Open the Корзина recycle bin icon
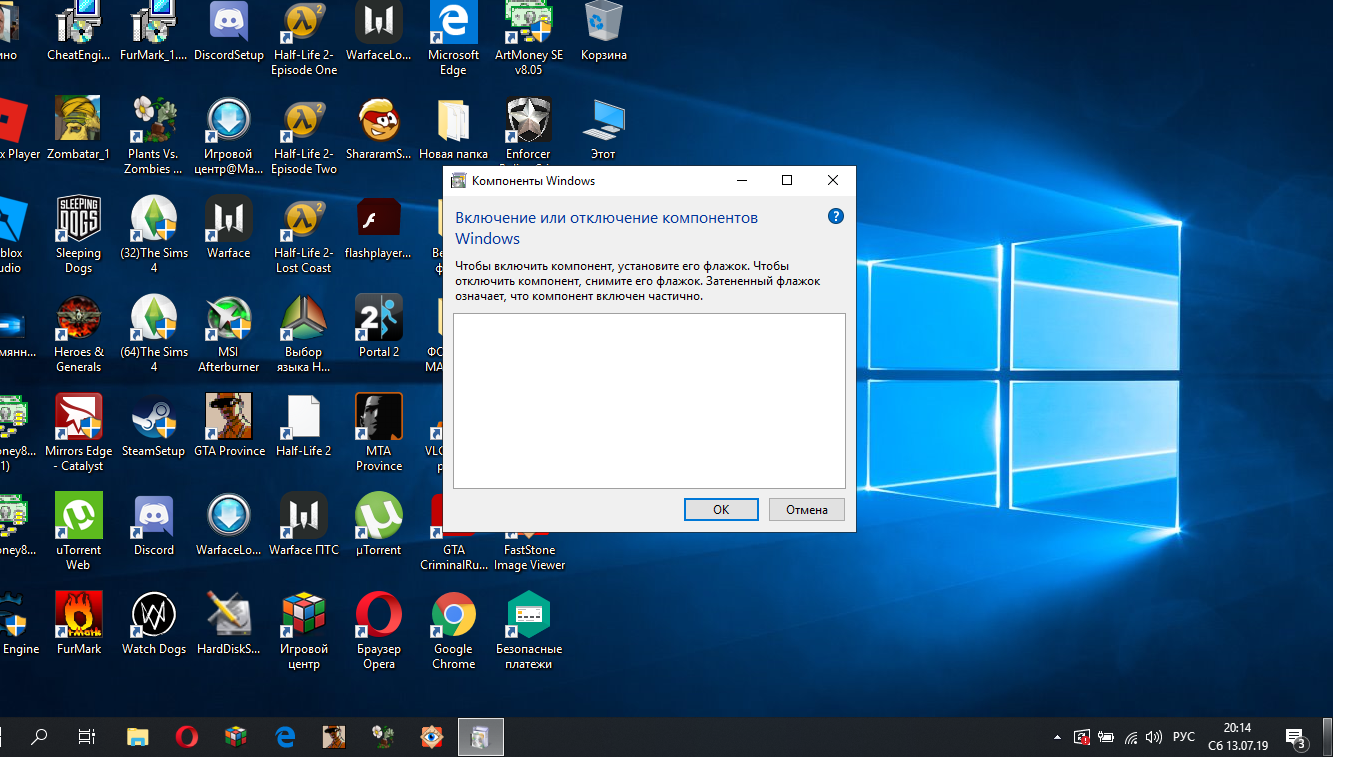 coord(604,32)
